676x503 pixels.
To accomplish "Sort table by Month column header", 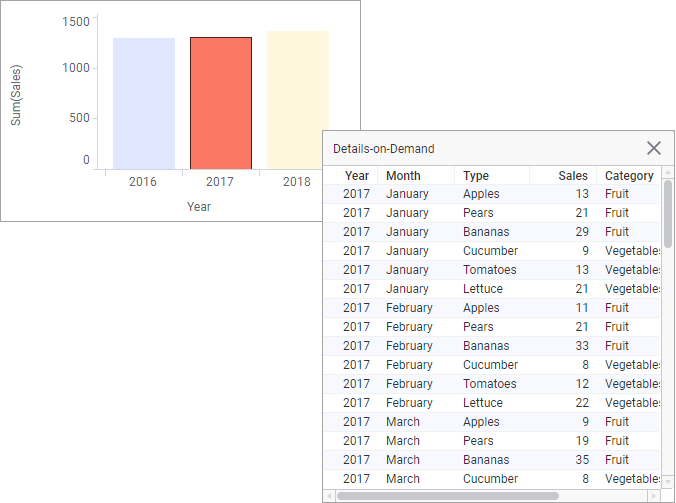I will (403, 175).
